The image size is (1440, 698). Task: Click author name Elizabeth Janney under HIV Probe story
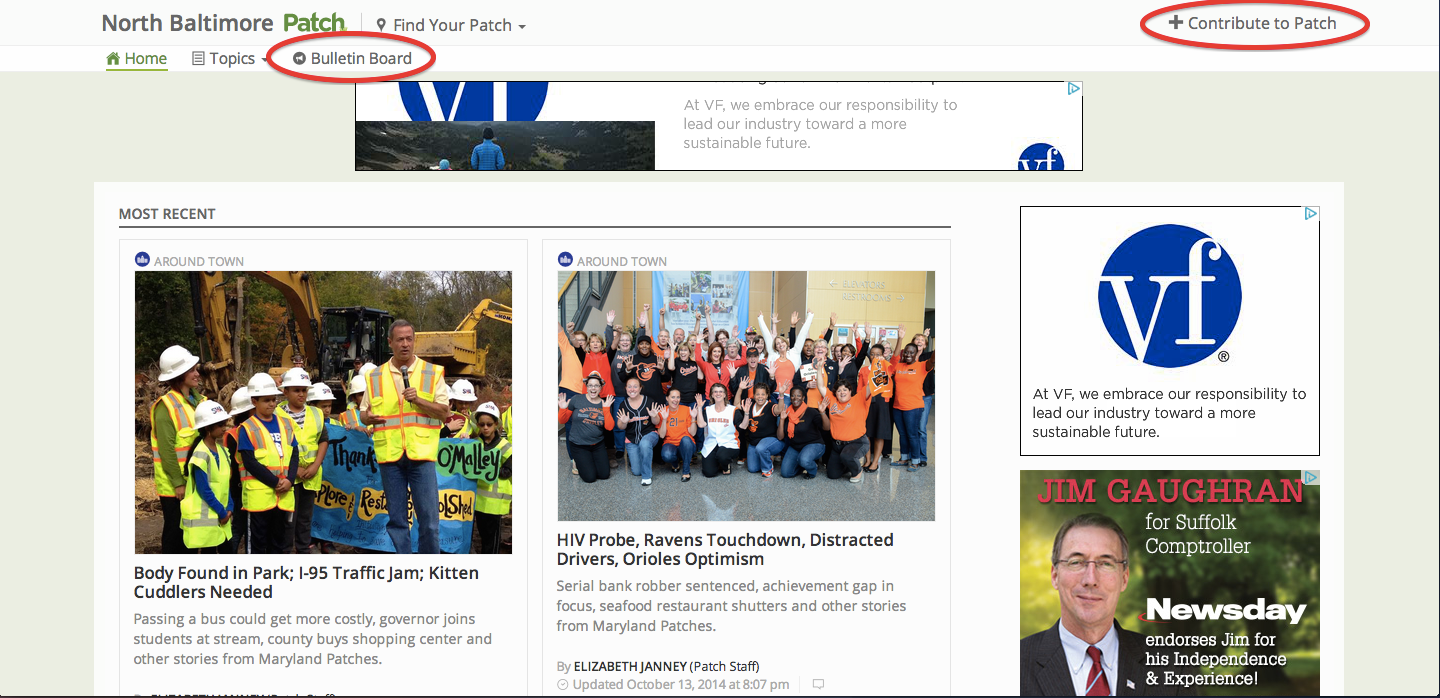[x=629, y=666]
